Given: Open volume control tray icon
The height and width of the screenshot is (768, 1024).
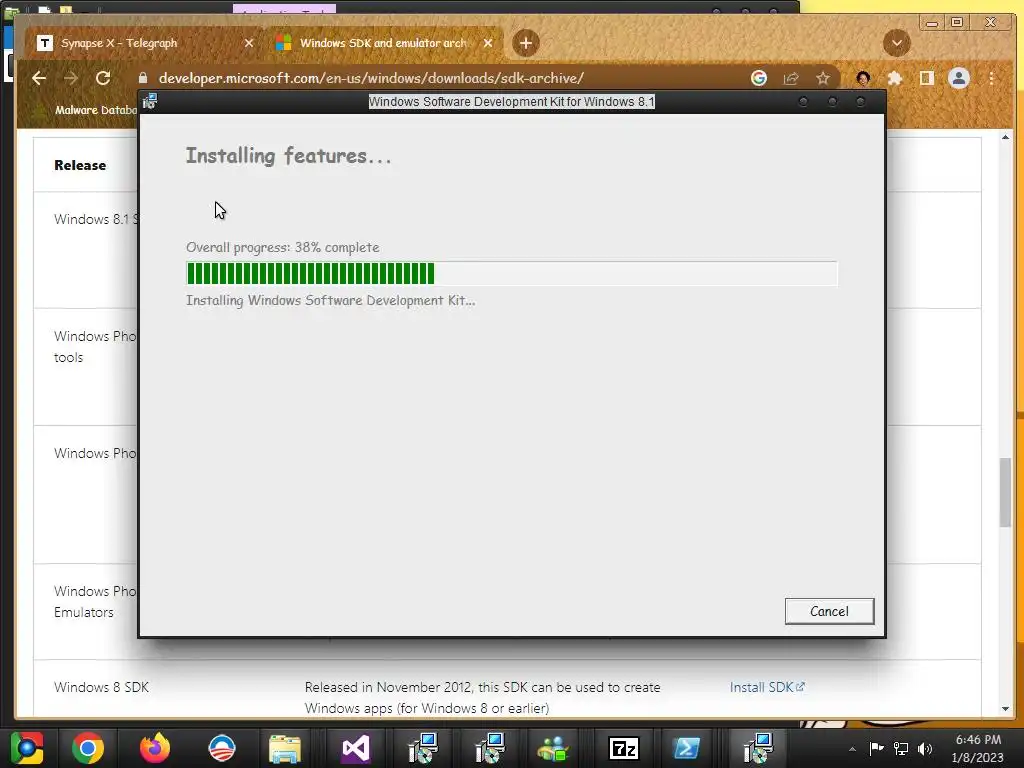Looking at the screenshot, I should coord(925,748).
